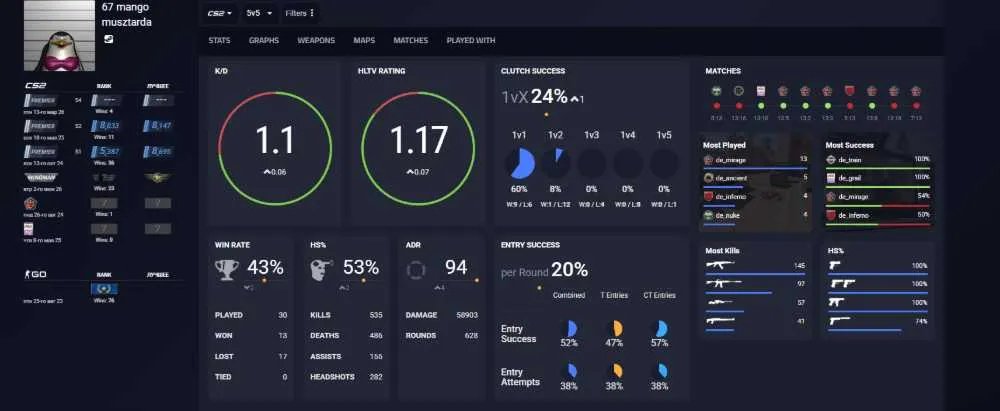
Task: Click the trophy icon in Win Rate card
Action: (226, 269)
